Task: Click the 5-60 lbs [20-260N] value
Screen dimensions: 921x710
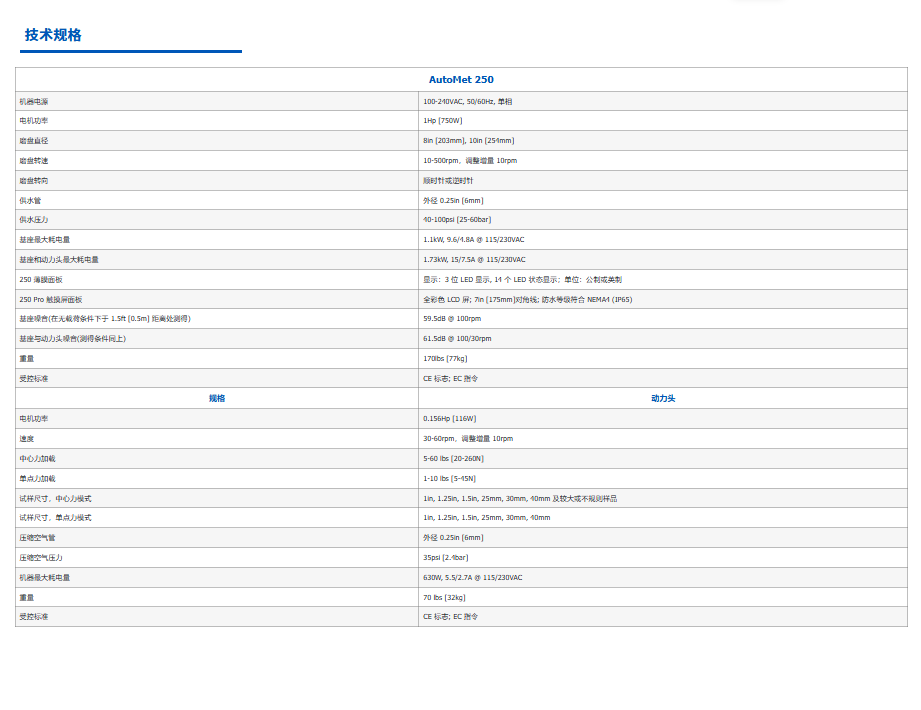Action: pyautogui.click(x=453, y=459)
